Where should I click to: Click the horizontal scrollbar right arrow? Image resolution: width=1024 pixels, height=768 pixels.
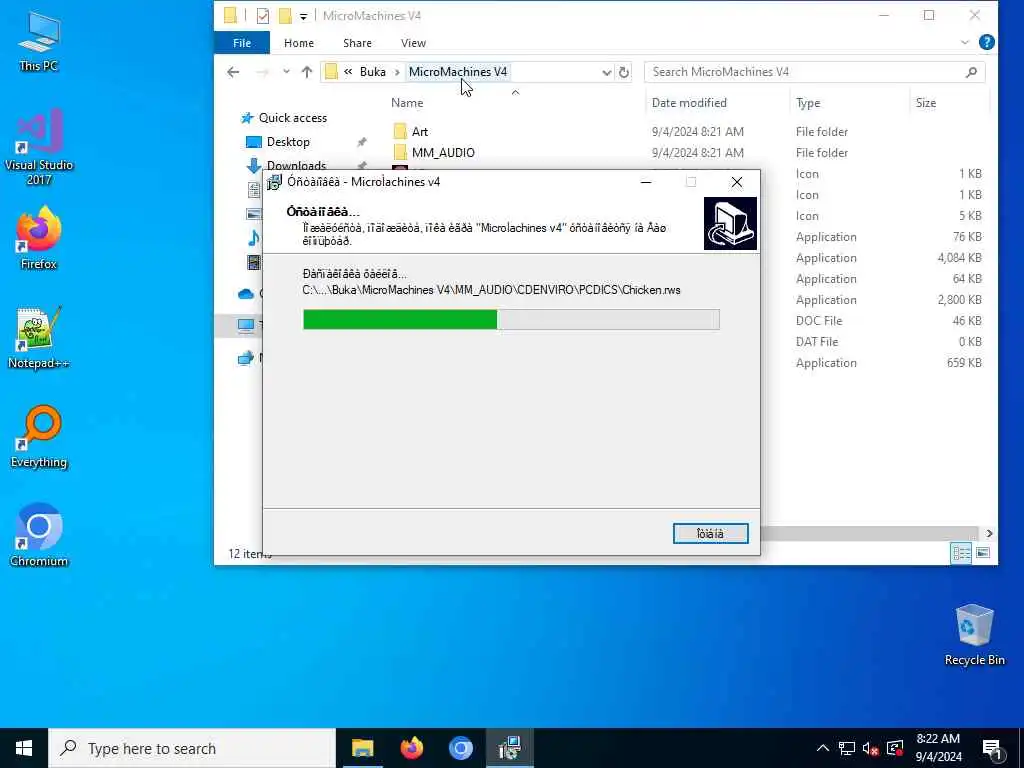tap(989, 534)
